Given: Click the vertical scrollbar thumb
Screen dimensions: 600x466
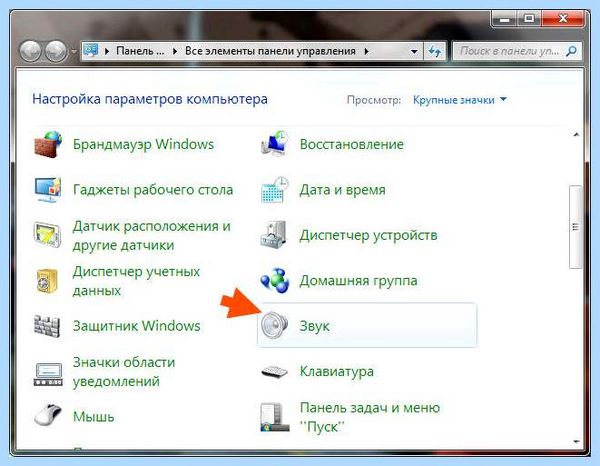Looking at the screenshot, I should coord(576,227).
